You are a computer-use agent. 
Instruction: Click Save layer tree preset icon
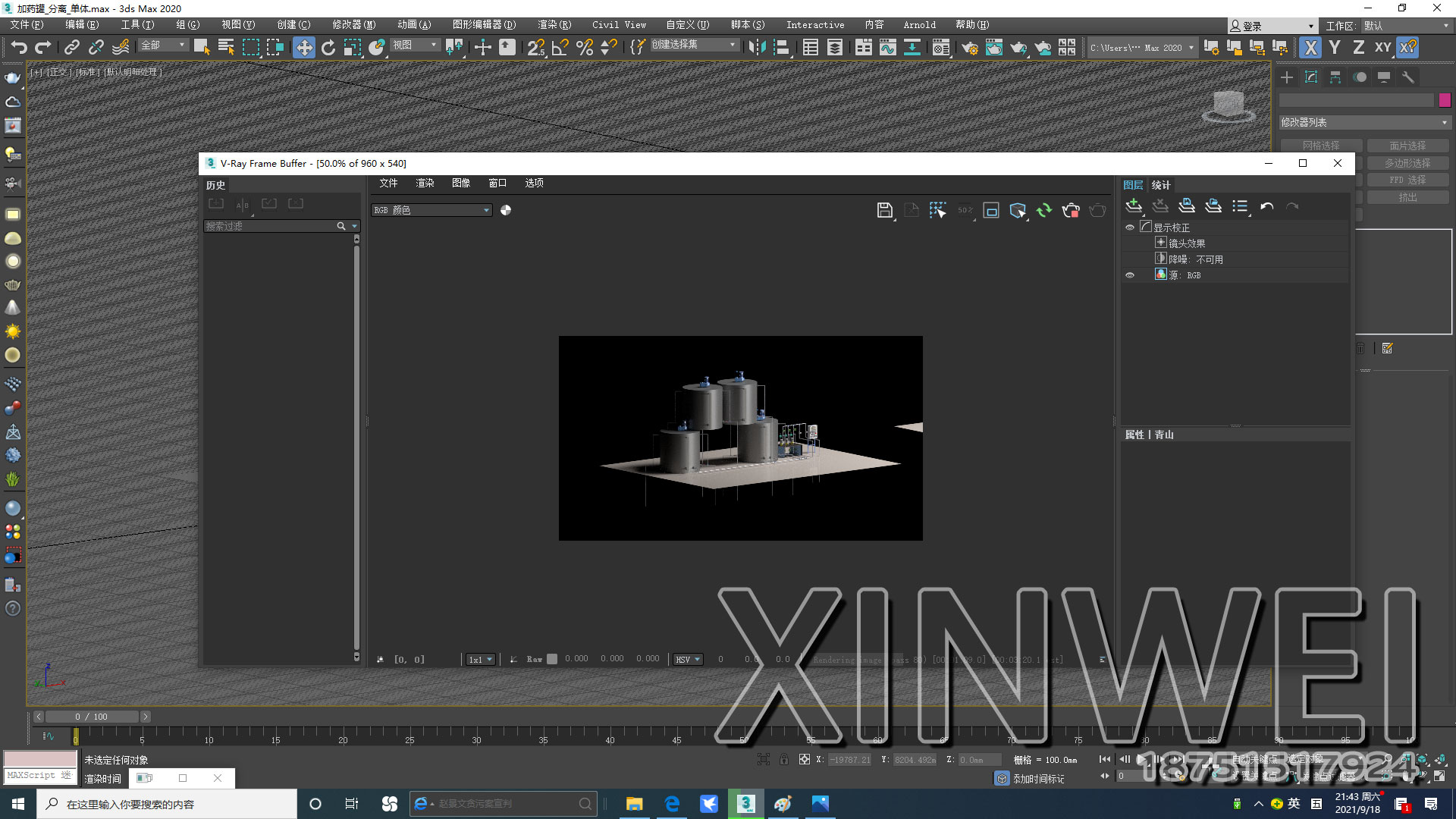pos(1187,206)
